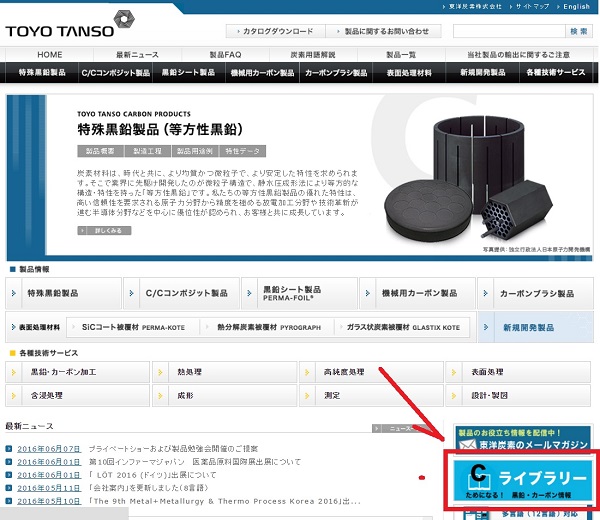600x520 pixels.
Task: Open the 高純度処理 service box
Action: click(x=371, y=372)
